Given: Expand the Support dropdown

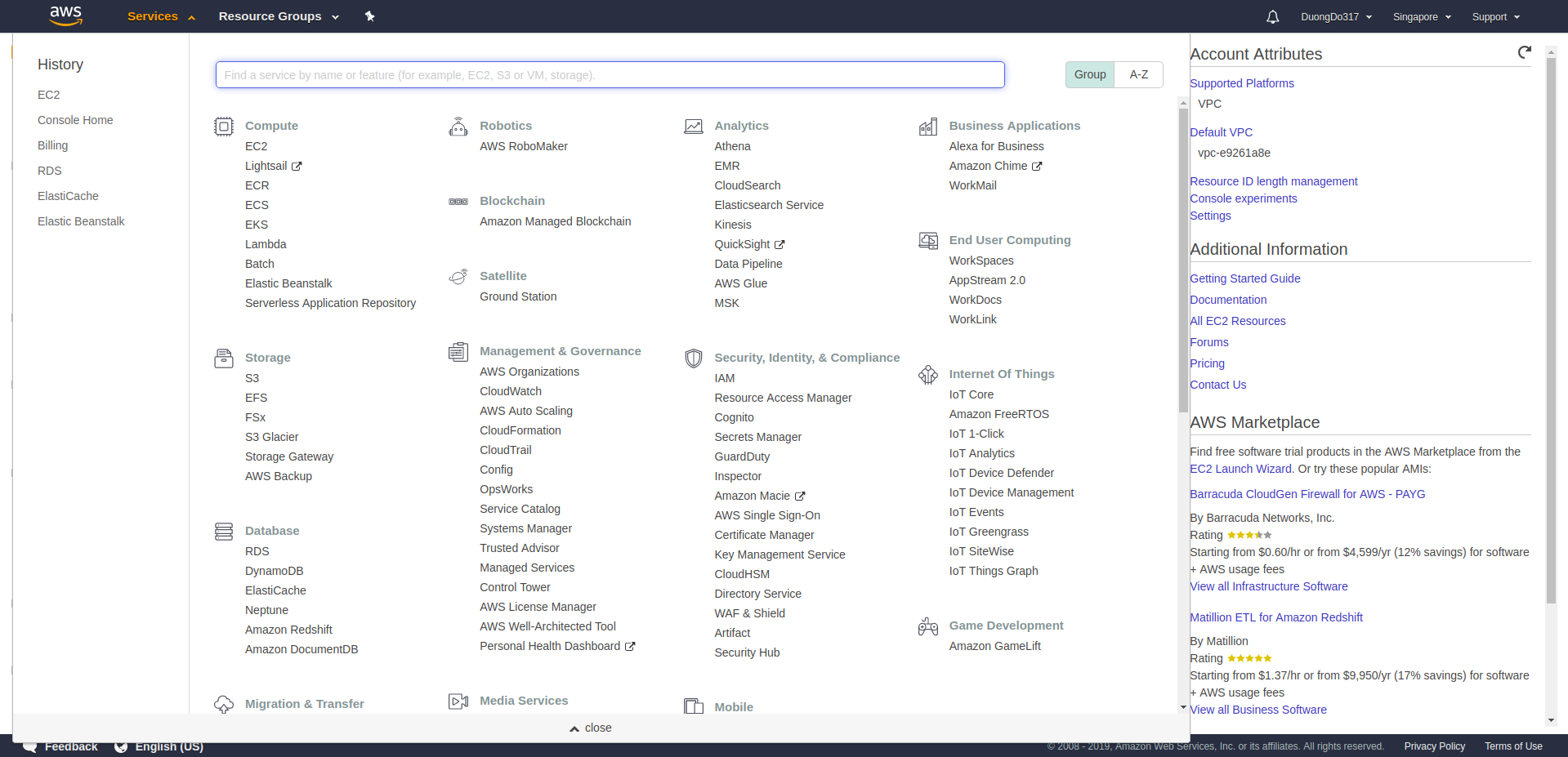Looking at the screenshot, I should (x=1494, y=16).
